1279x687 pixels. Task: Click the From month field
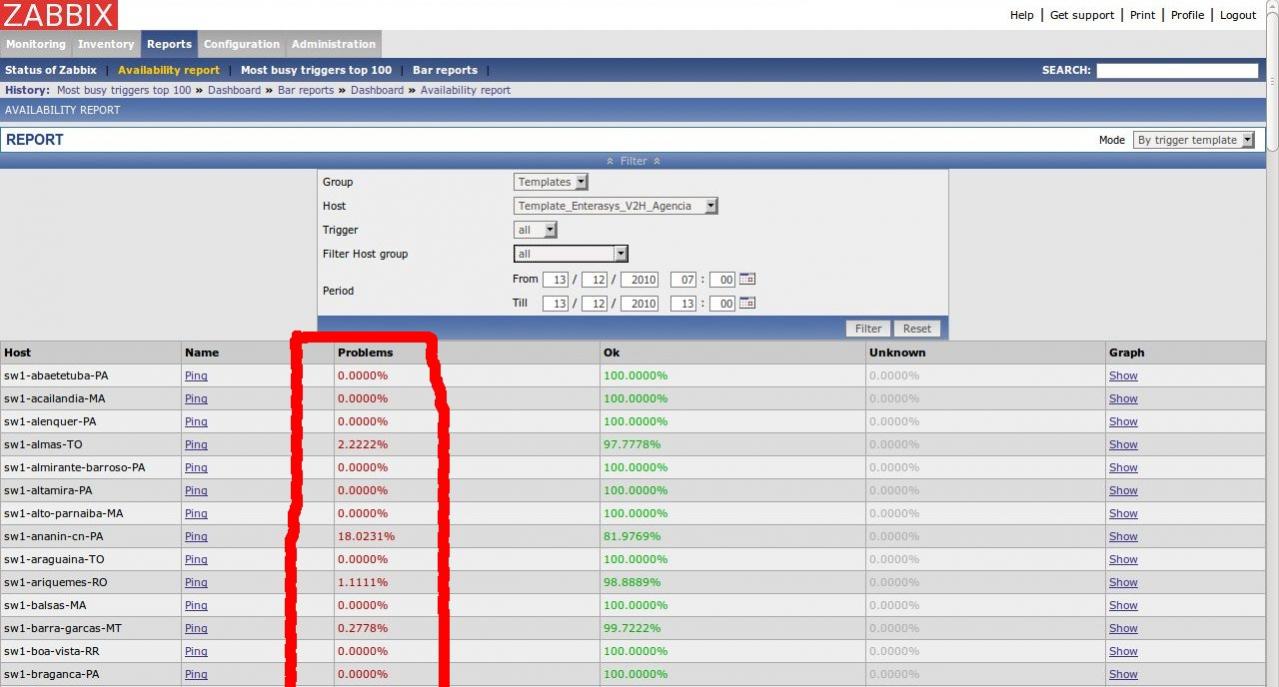click(594, 279)
